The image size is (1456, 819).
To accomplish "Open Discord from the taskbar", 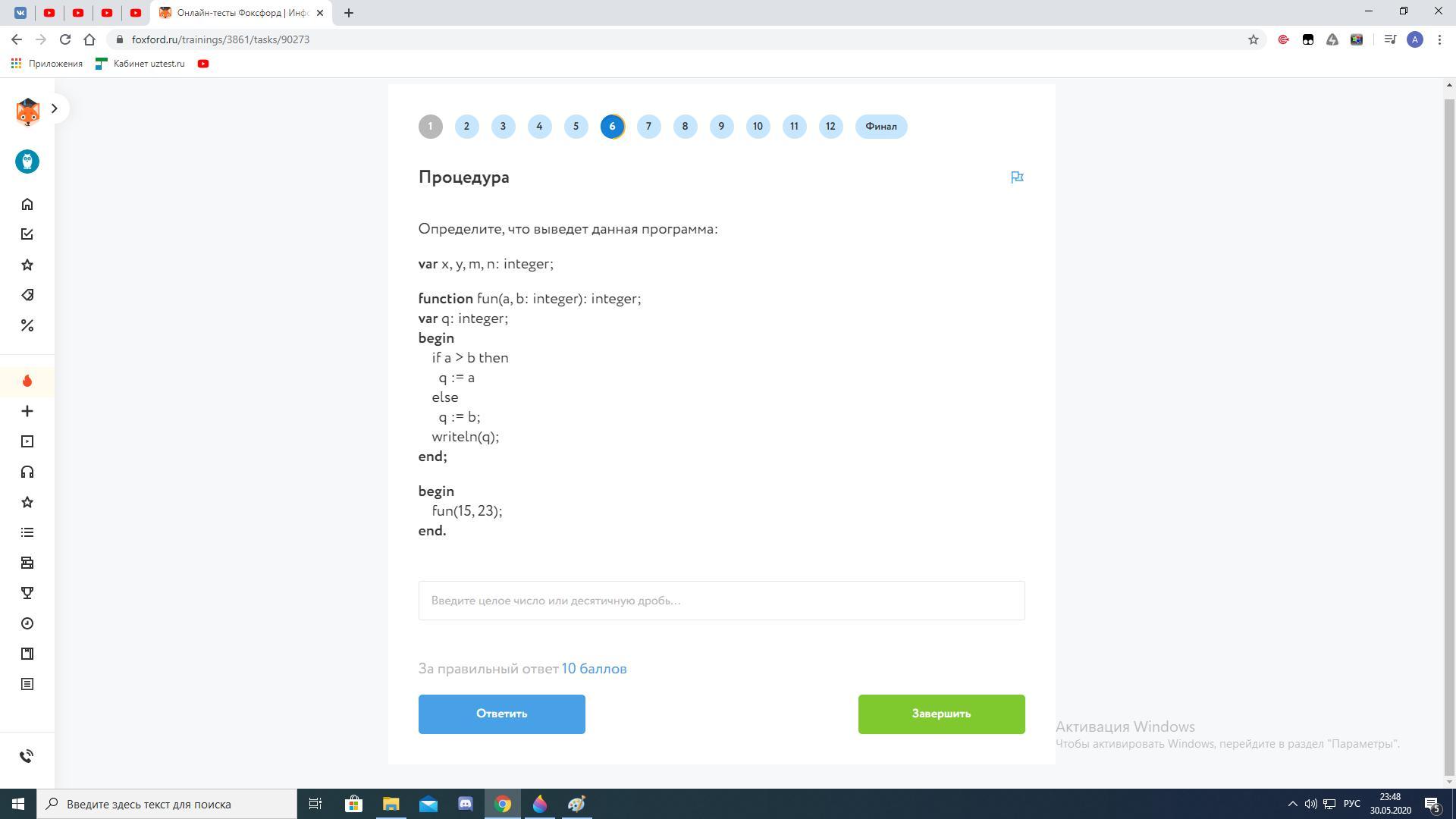I will click(466, 804).
